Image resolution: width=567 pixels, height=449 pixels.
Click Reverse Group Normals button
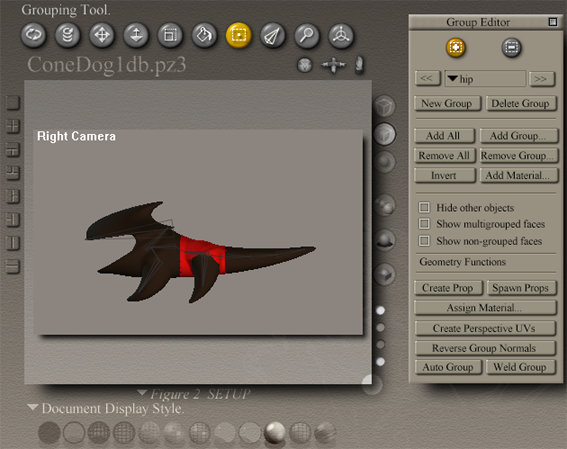[484, 348]
